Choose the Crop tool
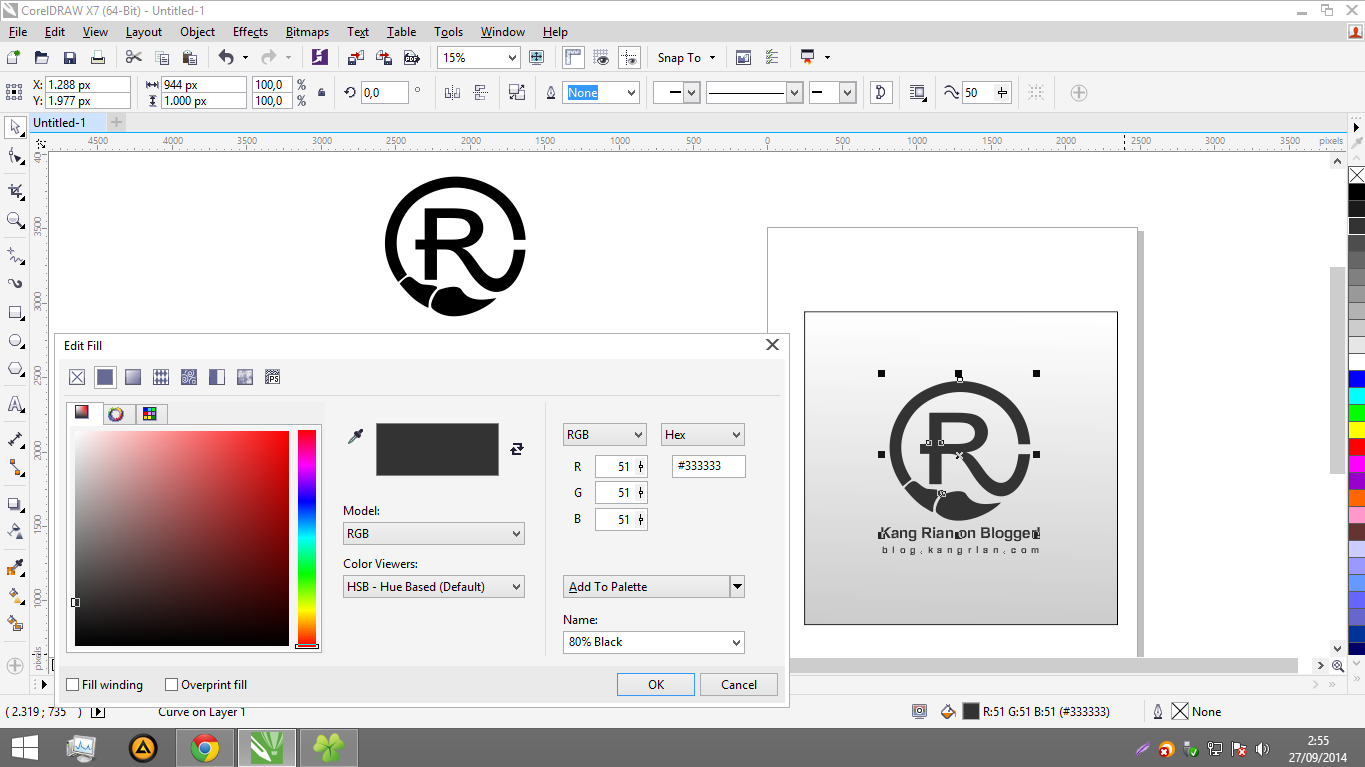Viewport: 1365px width, 767px height. (15, 190)
